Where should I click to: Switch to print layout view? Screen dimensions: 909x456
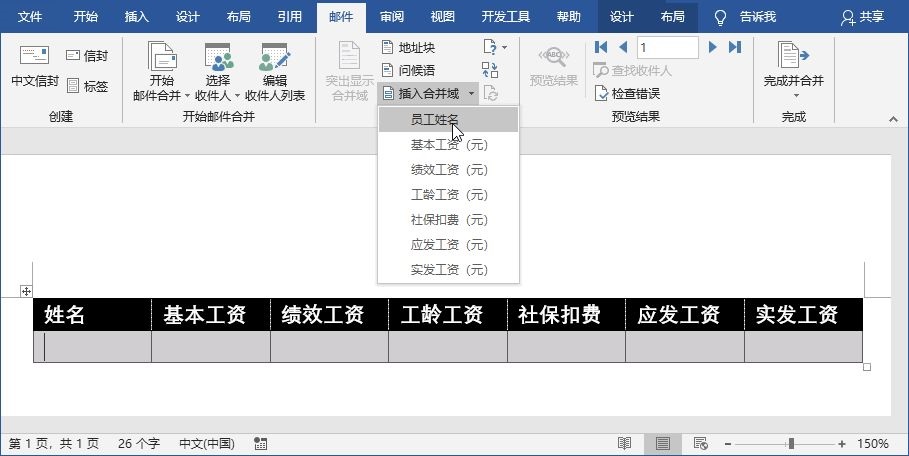pyautogui.click(x=663, y=444)
